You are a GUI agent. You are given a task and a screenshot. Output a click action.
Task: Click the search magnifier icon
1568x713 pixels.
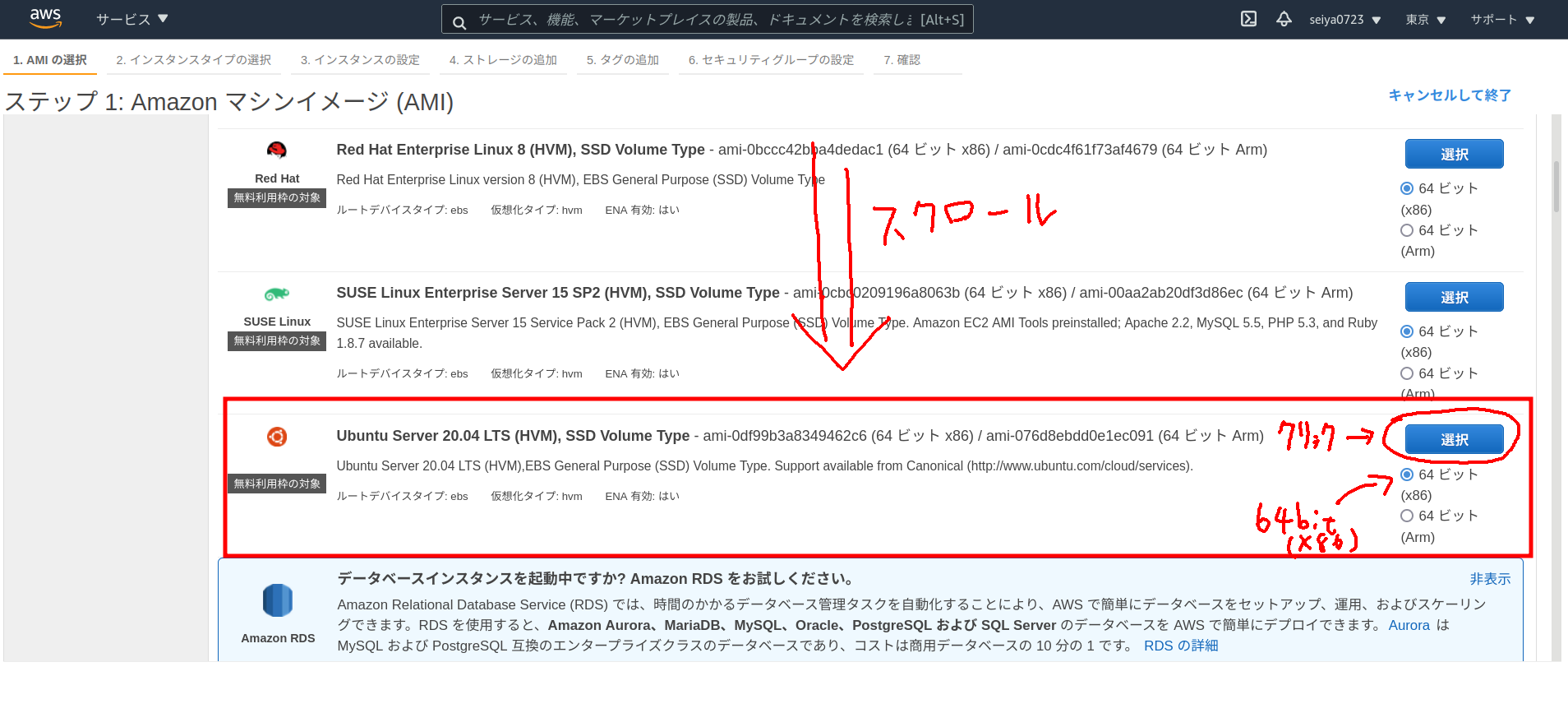[459, 22]
